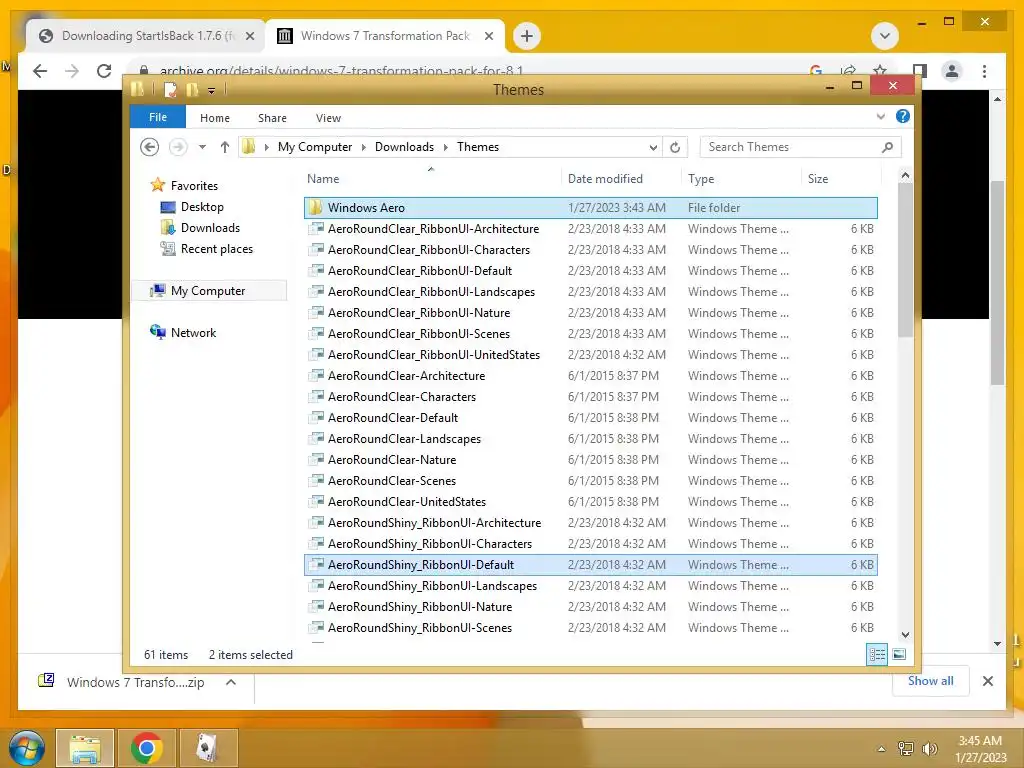Sort by the Type column header
Image resolution: width=1024 pixels, height=768 pixels.
click(741, 178)
